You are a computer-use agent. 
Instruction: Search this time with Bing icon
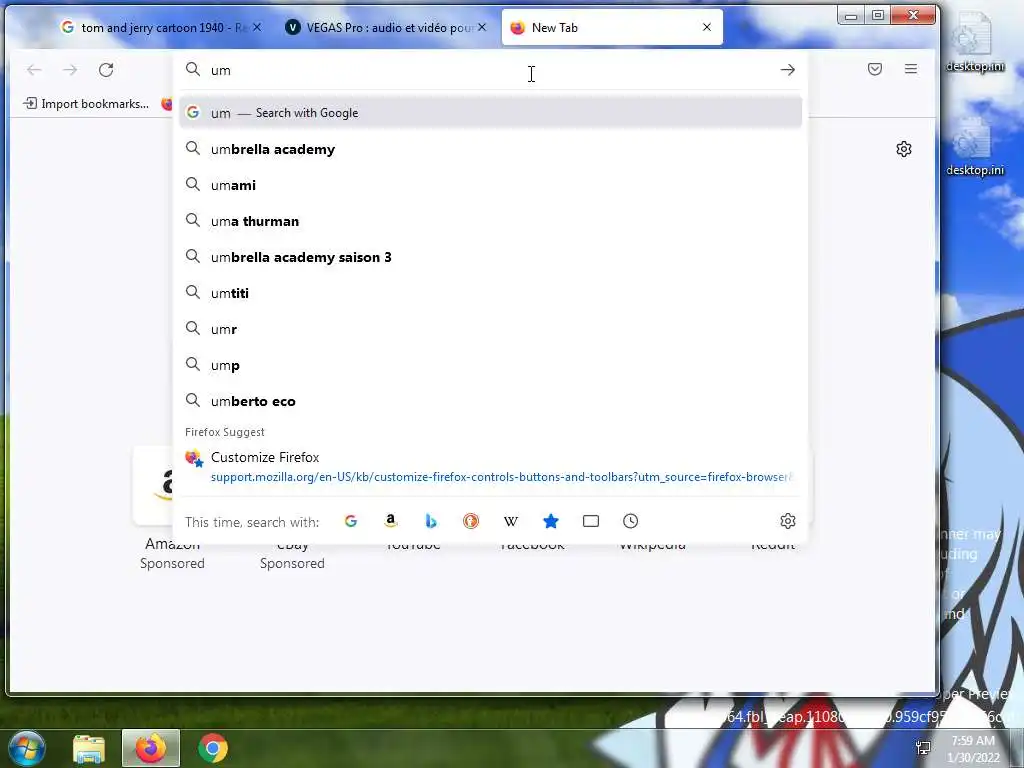tap(430, 521)
